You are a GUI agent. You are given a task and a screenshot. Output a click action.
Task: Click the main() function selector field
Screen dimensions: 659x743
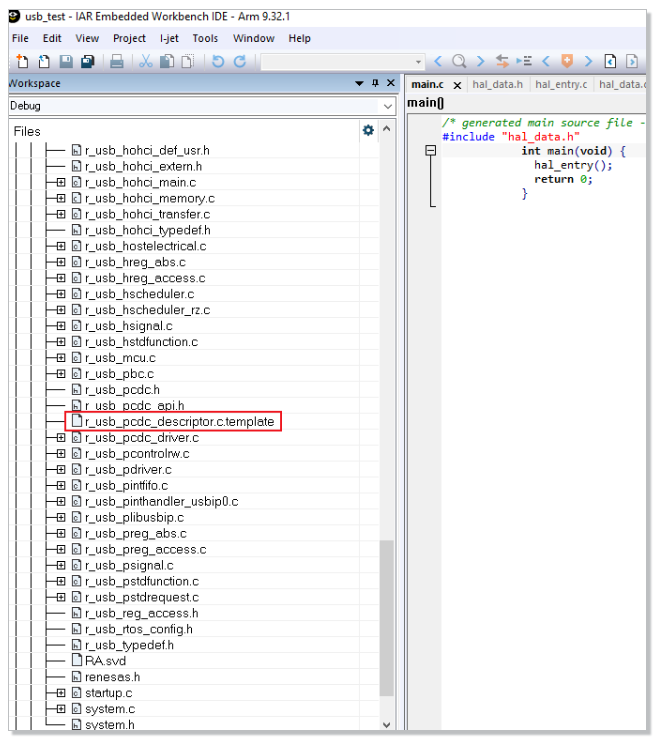coord(526,103)
